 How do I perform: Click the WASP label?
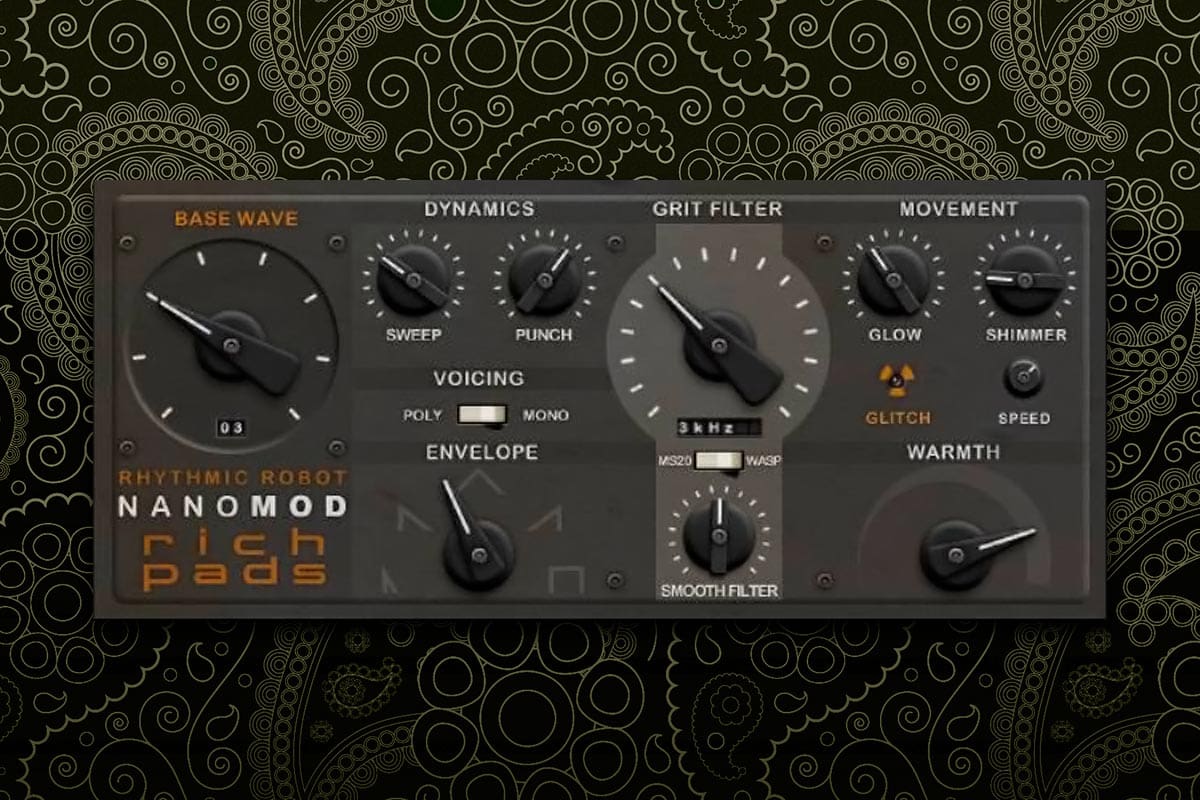click(763, 460)
